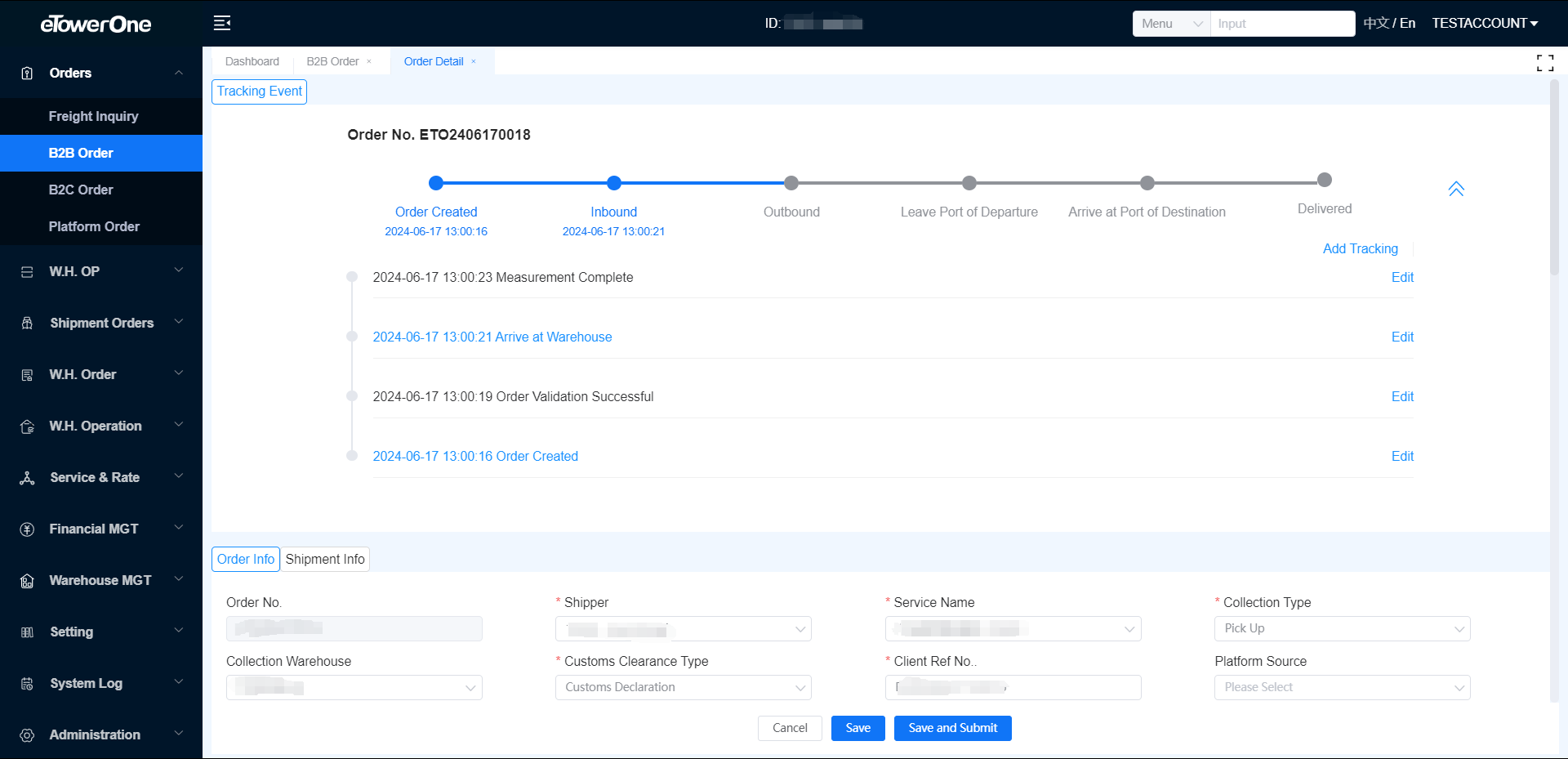
Task: Select B2B Order in sidebar
Action: point(101,153)
